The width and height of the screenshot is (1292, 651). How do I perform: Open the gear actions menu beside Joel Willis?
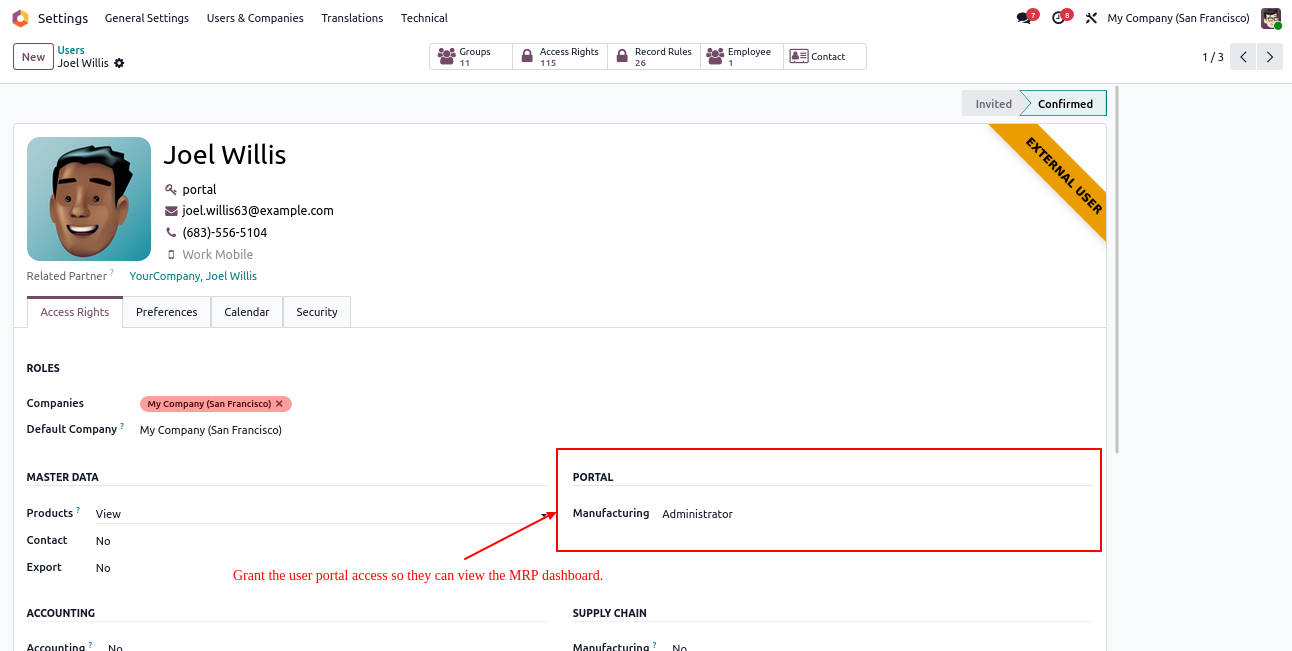tap(120, 63)
